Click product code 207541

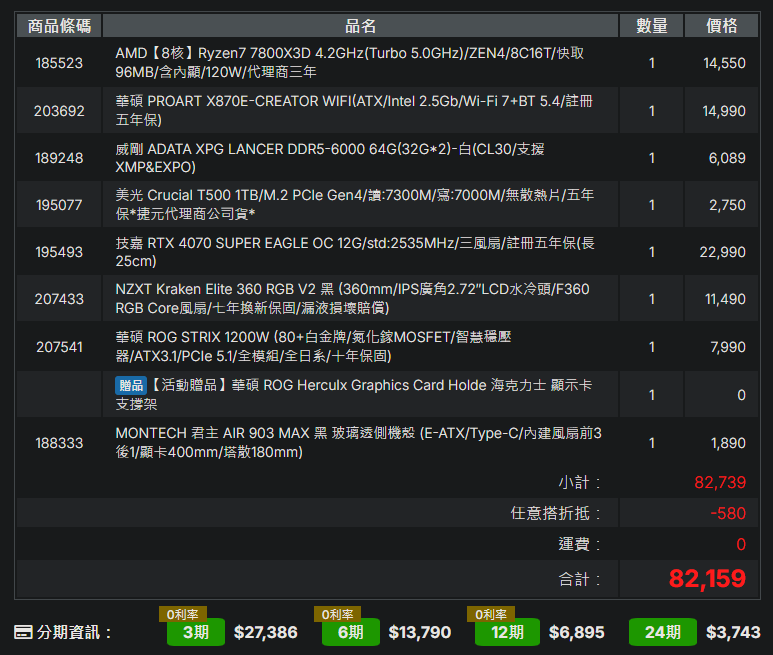(x=59, y=347)
